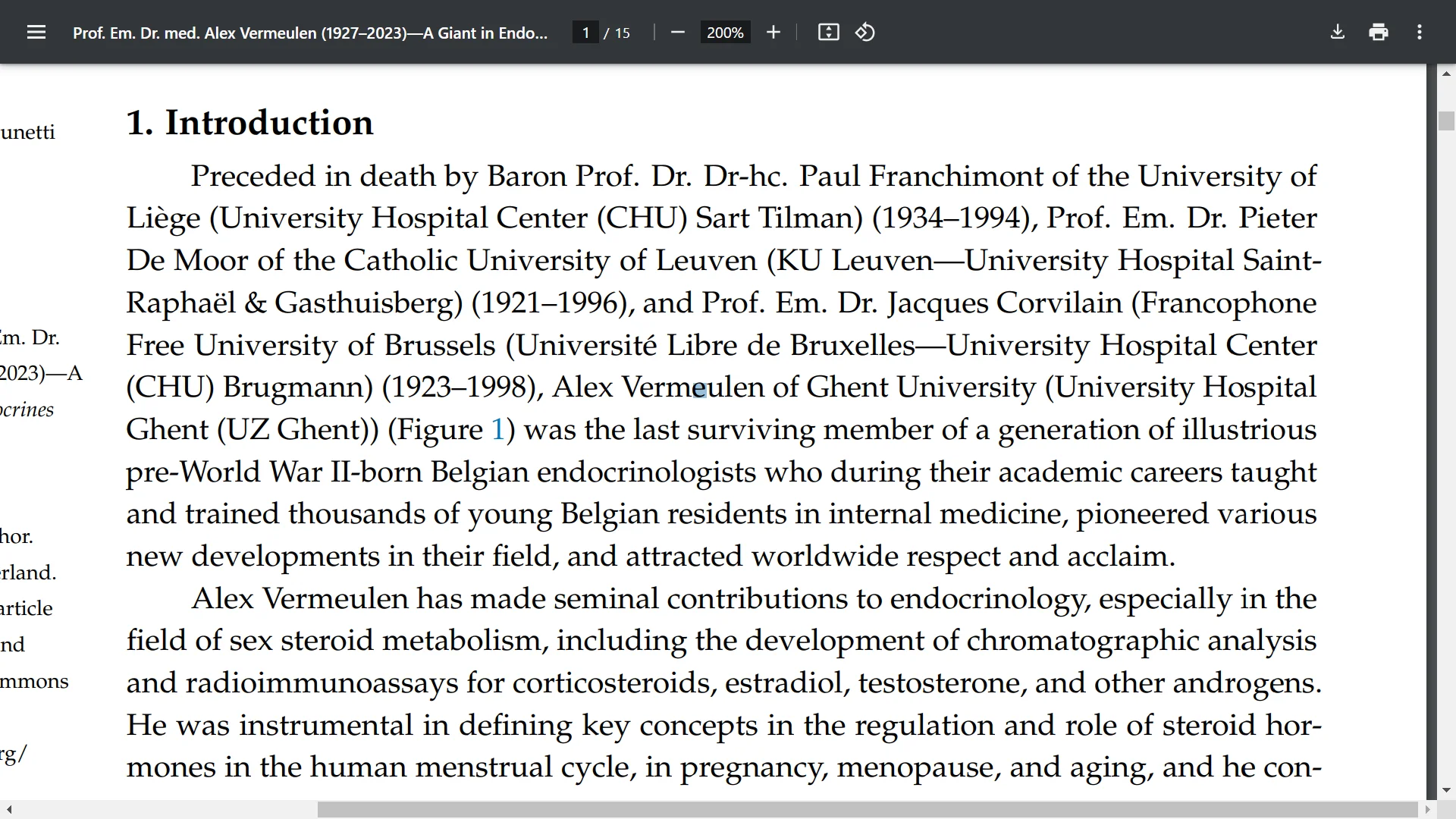Click the scroll down arrow
The image size is (1456, 819).
1446,790
